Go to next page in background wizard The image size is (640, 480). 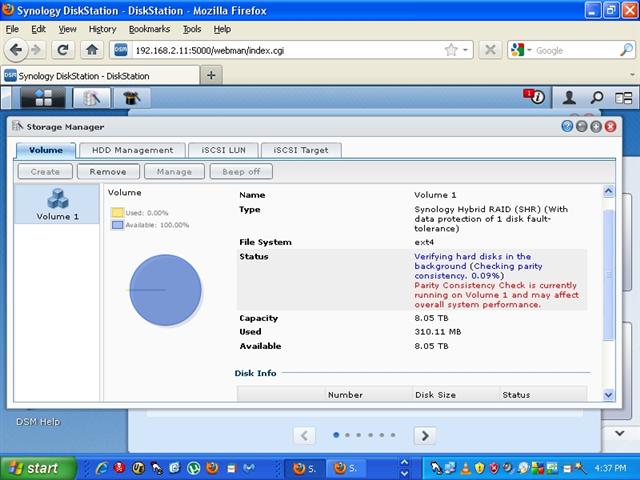tap(425, 436)
